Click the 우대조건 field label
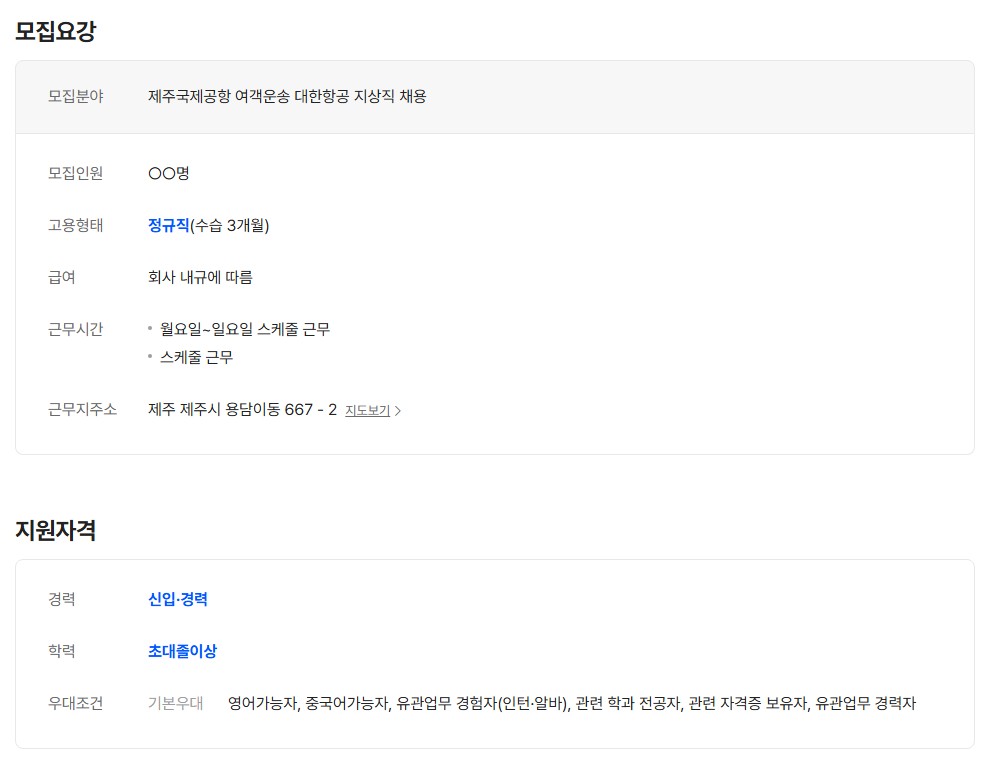1002x769 pixels. pos(75,703)
